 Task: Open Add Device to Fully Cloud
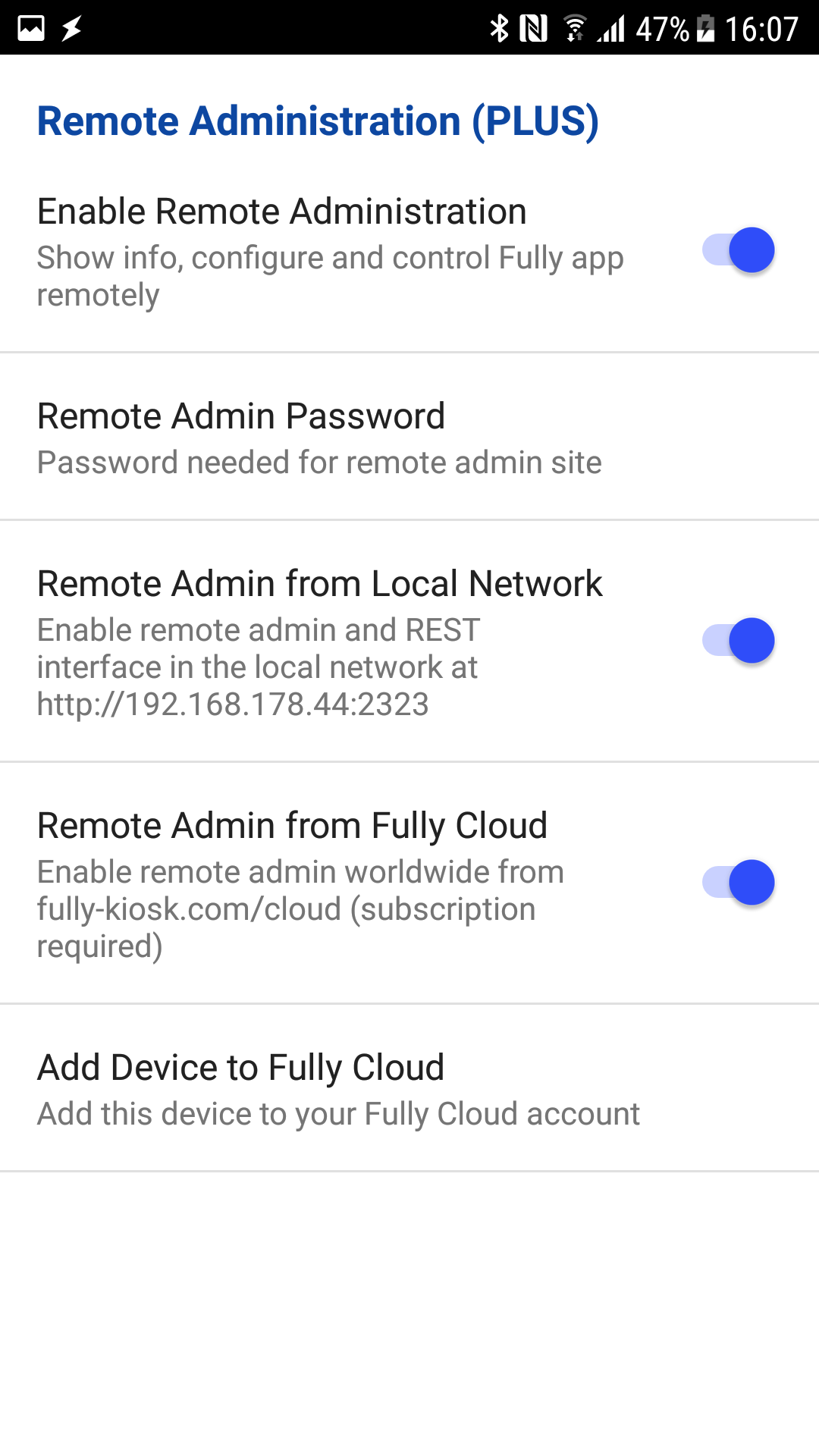coord(409,1088)
